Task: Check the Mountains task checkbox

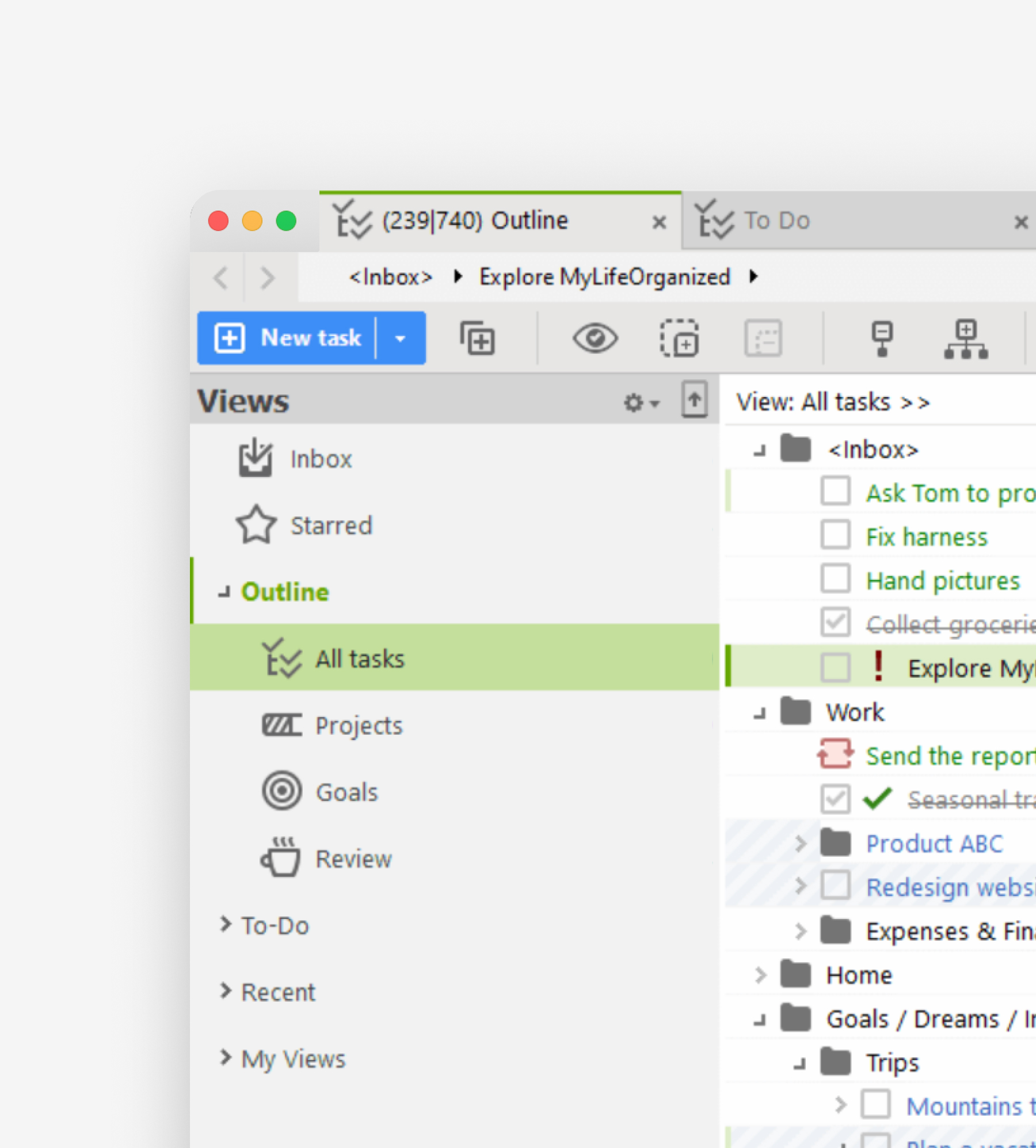Action: pos(875,1103)
